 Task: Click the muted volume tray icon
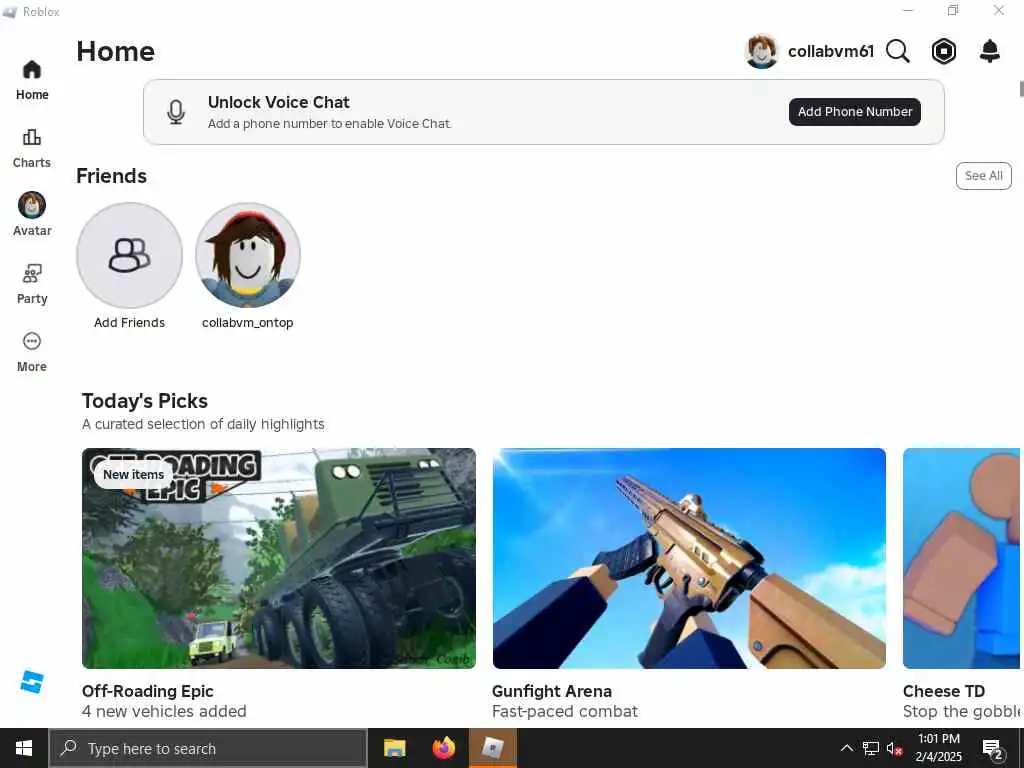[895, 748]
